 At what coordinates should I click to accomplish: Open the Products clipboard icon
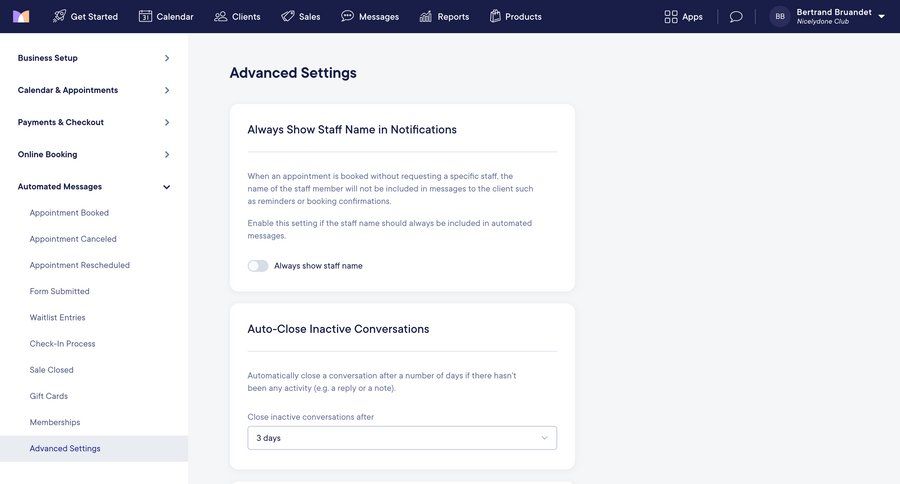point(495,16)
